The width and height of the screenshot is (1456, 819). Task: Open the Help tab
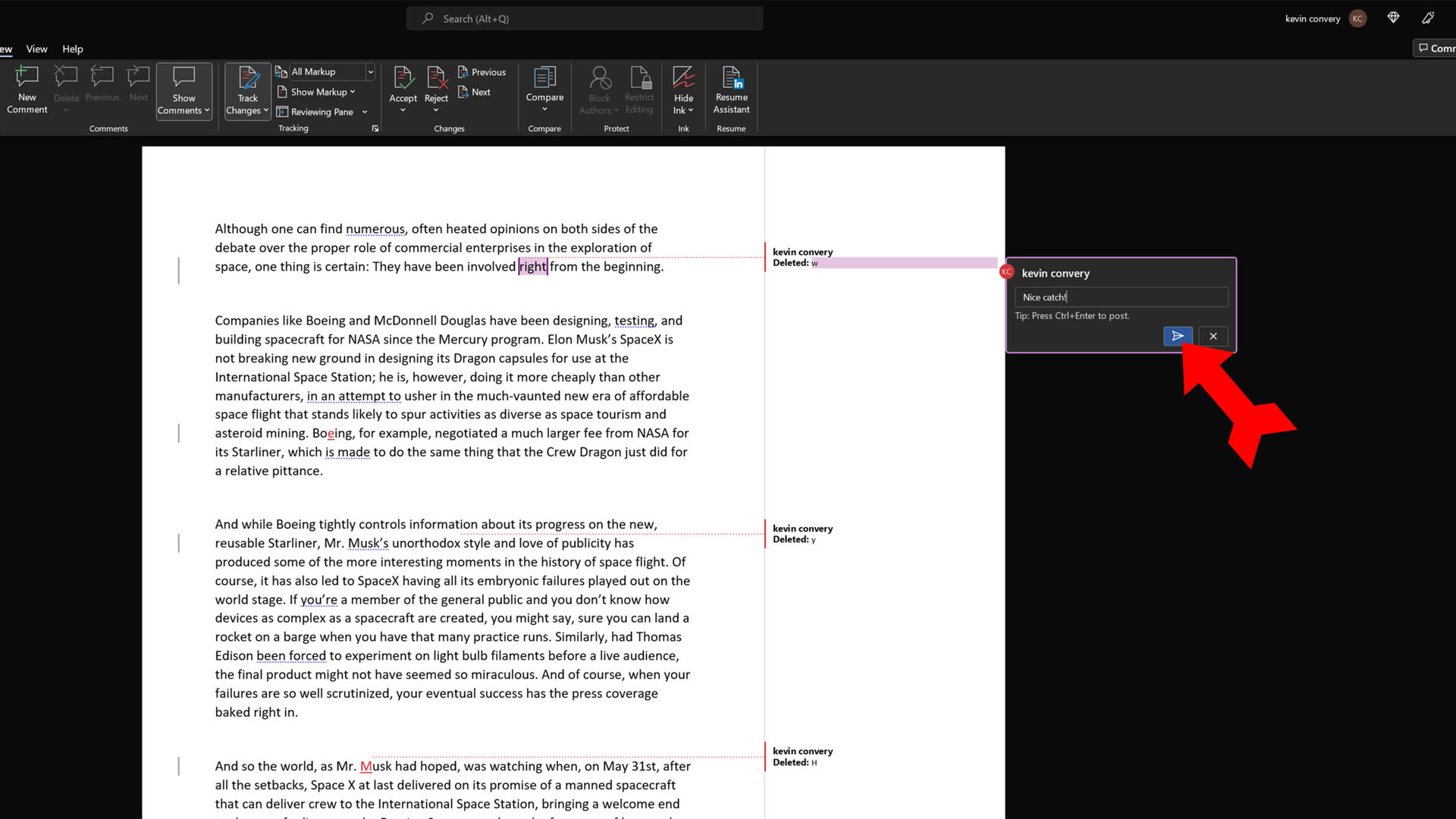(73, 49)
